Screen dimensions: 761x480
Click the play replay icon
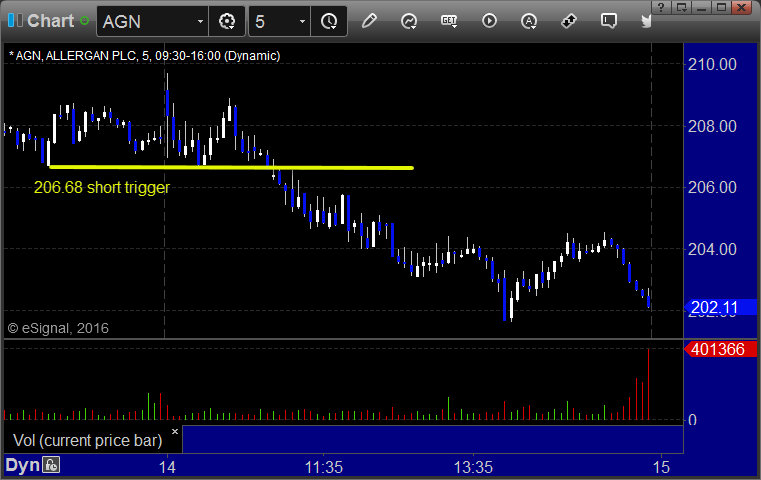(489, 21)
